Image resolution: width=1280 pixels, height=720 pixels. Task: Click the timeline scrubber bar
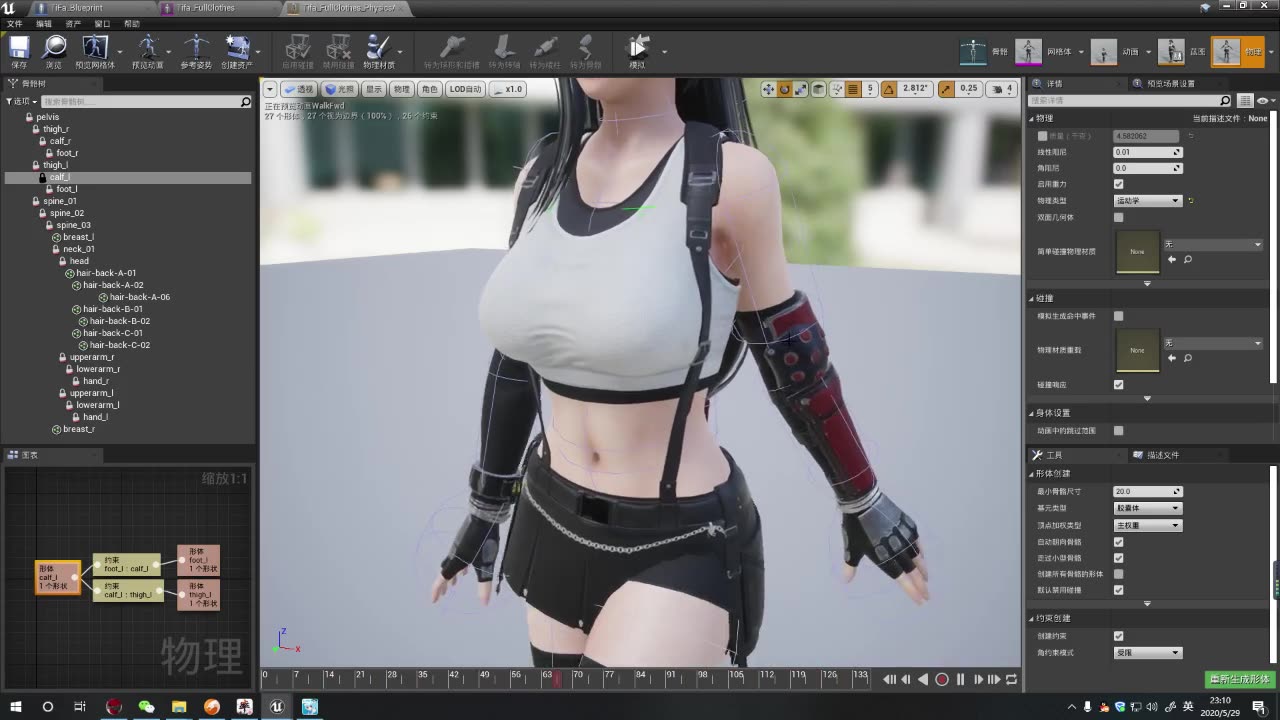[567, 679]
